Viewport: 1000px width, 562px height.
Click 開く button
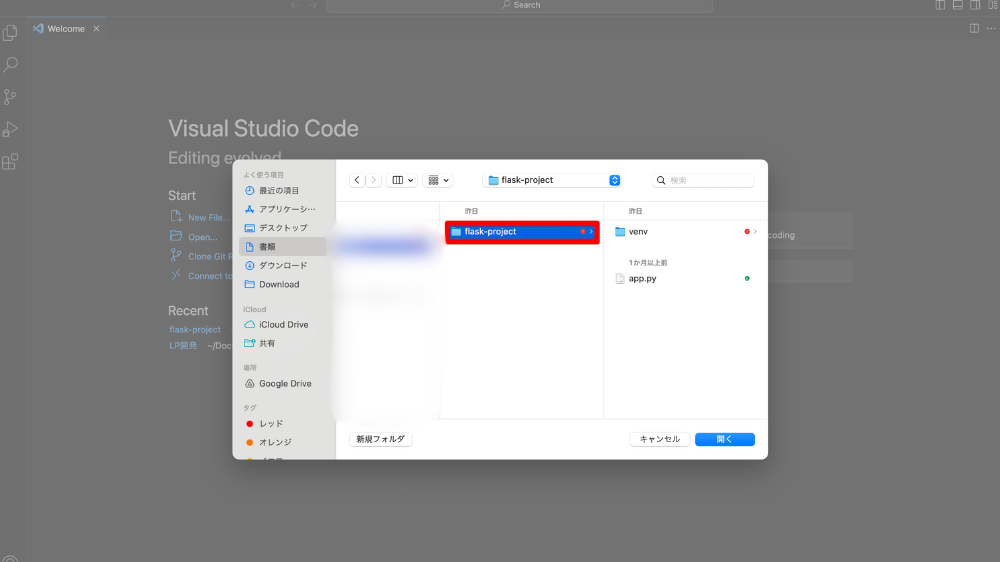pyautogui.click(x=724, y=439)
